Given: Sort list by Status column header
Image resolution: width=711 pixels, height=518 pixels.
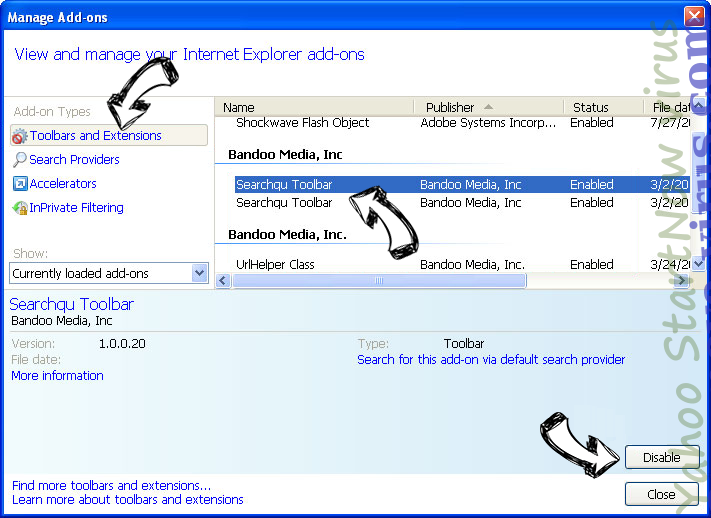Looking at the screenshot, I should pos(604,107).
